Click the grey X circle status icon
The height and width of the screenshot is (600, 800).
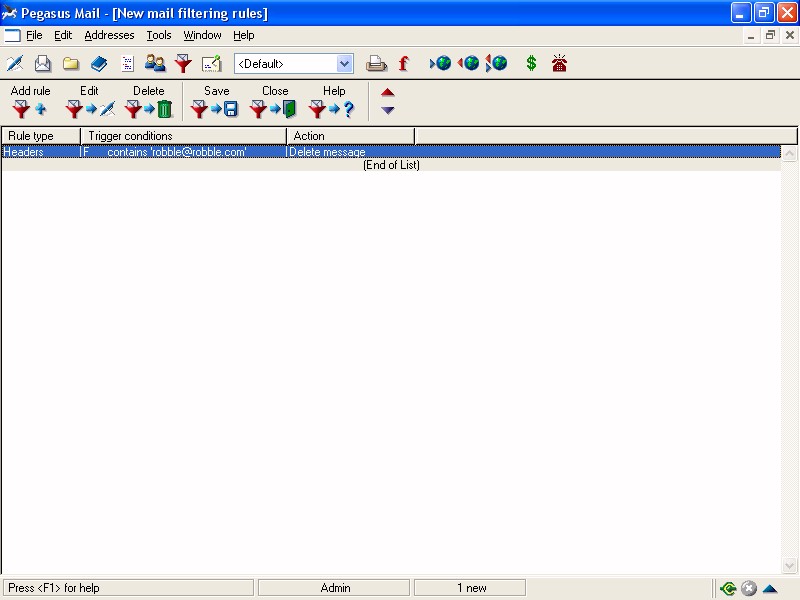[749, 588]
